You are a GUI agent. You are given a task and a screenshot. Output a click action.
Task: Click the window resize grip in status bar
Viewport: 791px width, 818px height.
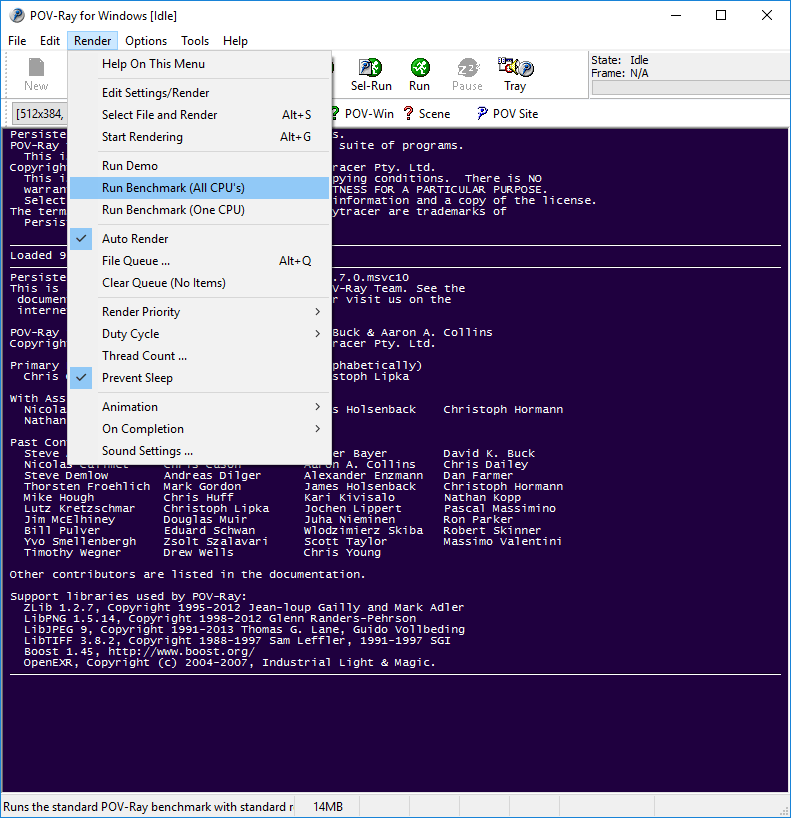pos(784,811)
